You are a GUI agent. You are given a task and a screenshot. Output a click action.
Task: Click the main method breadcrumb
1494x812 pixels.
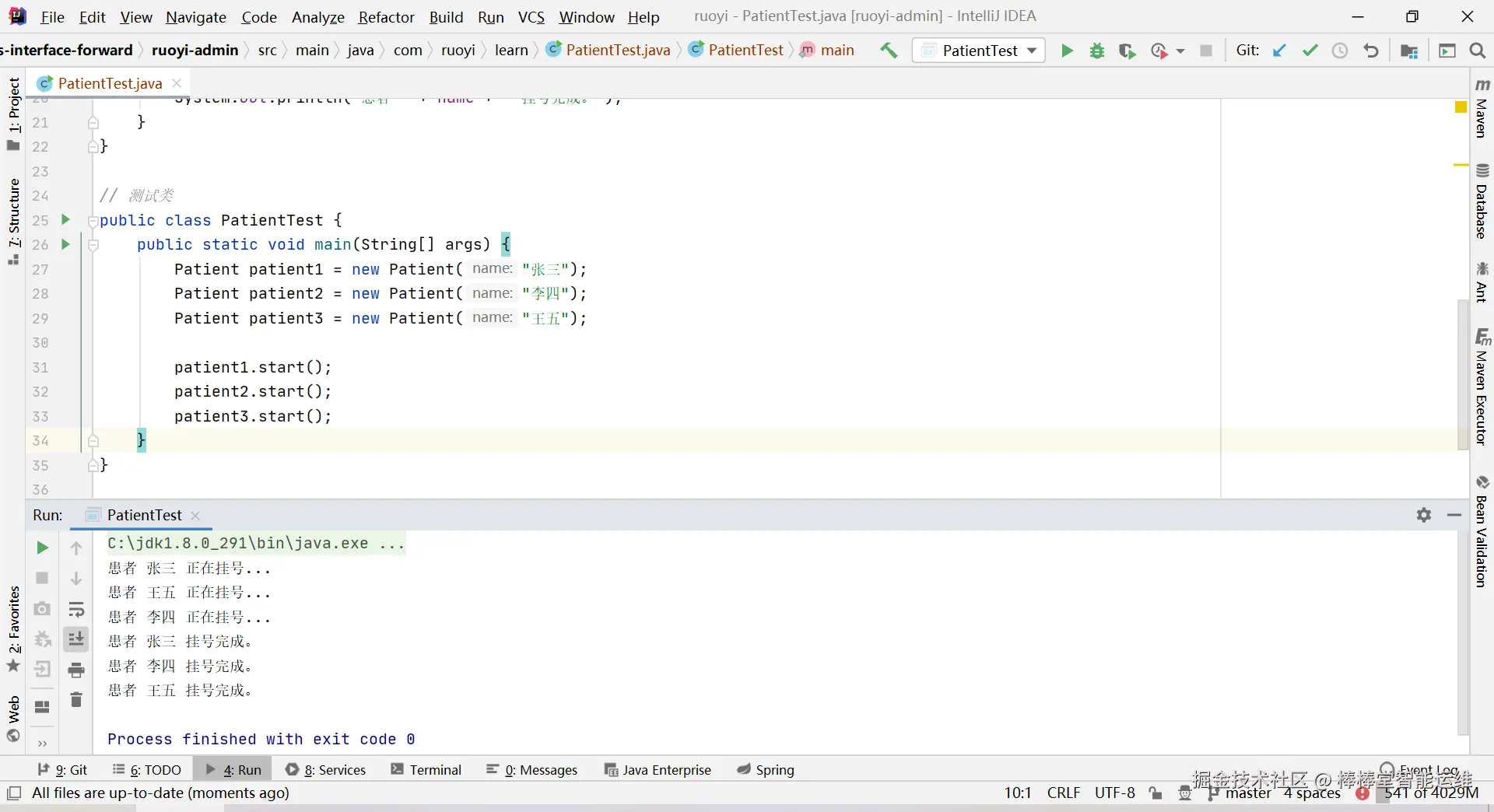tap(827, 51)
